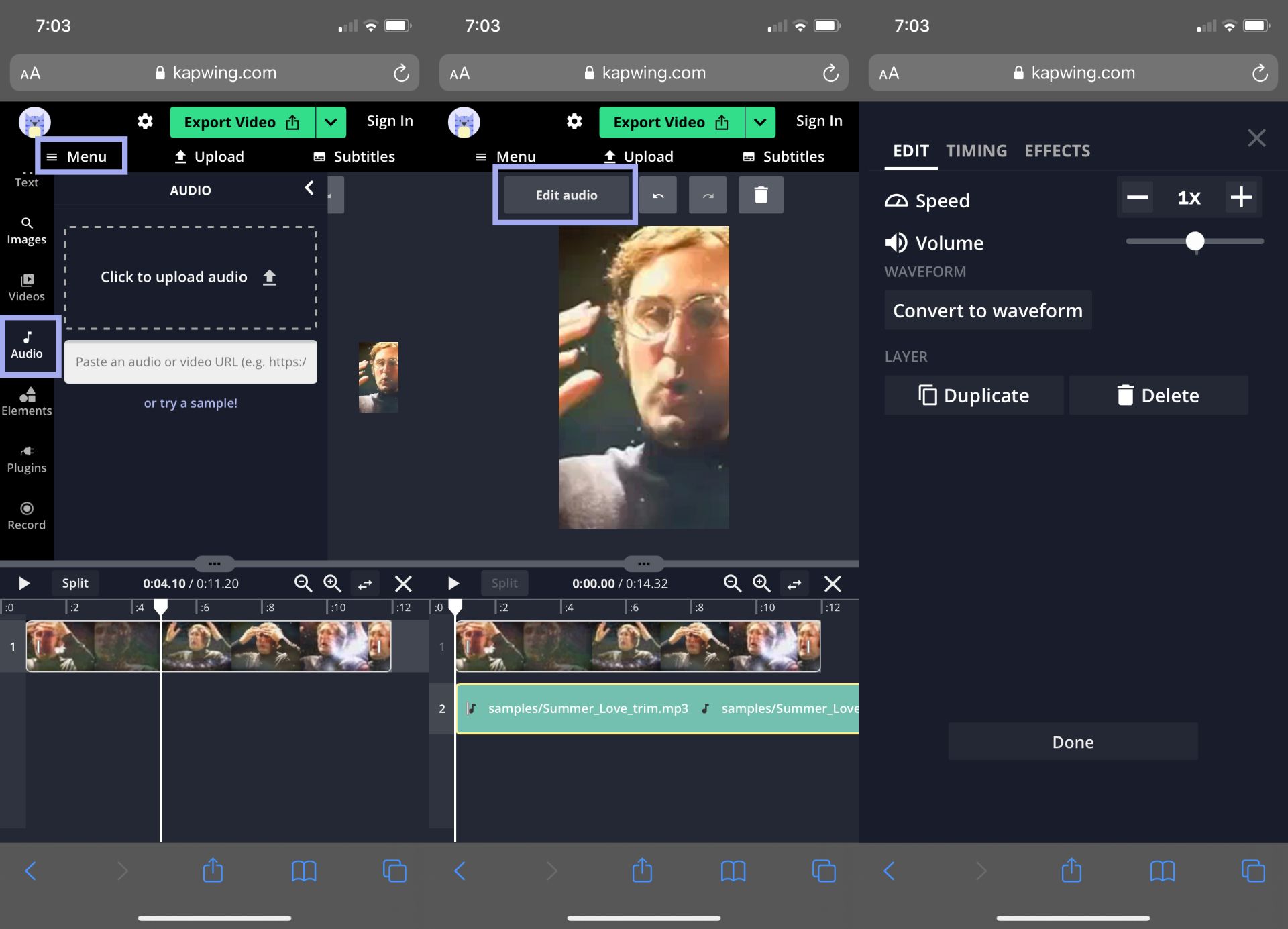The width and height of the screenshot is (1288, 929).
Task: Adjust the Volume slider handle
Action: coord(1195,241)
